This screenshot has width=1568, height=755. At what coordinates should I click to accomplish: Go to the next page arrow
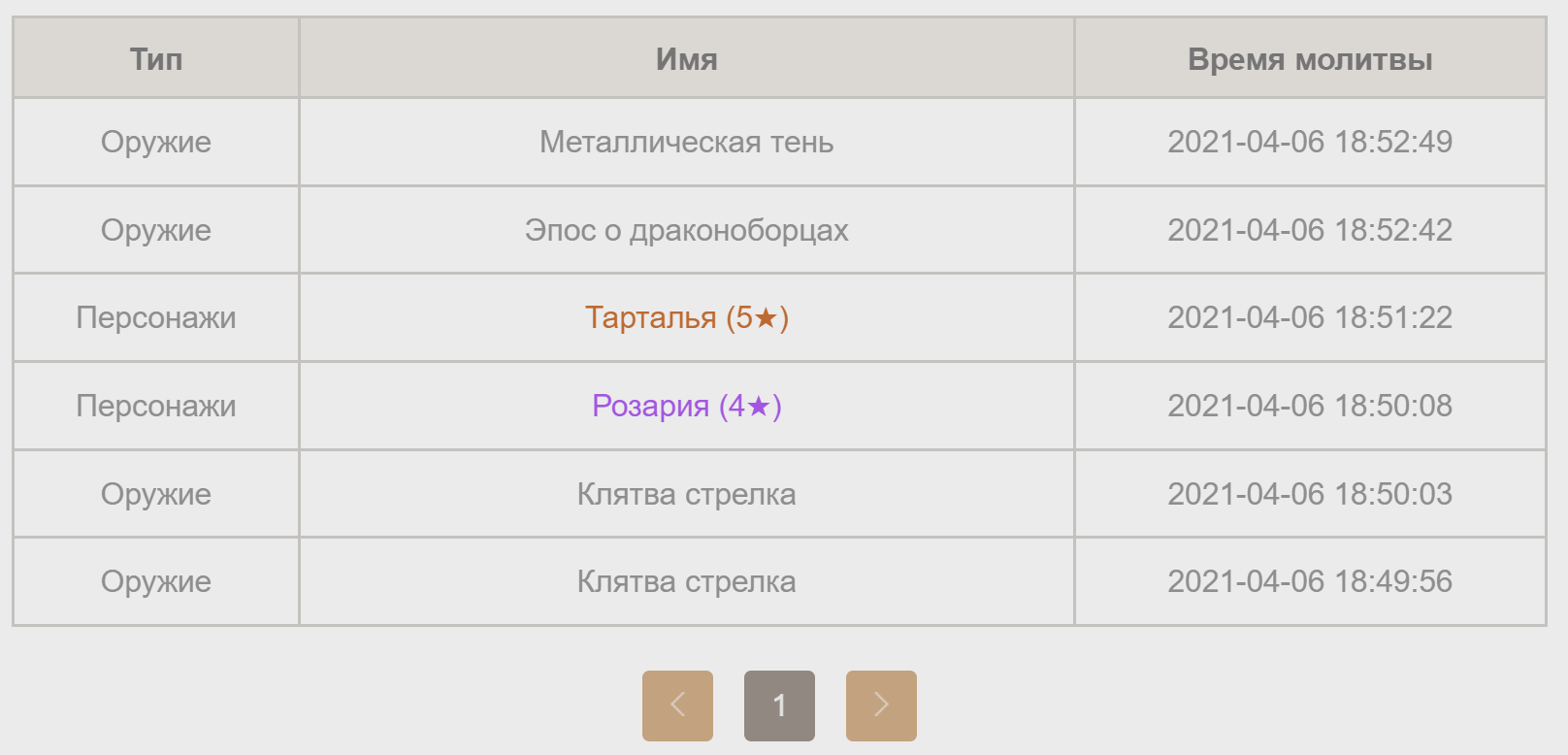coord(881,706)
